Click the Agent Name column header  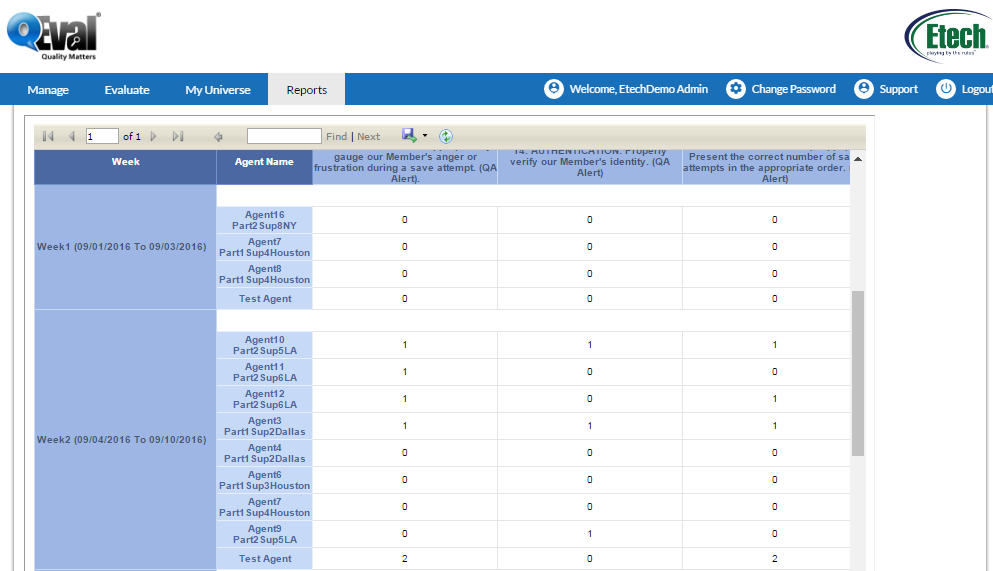[264, 167]
